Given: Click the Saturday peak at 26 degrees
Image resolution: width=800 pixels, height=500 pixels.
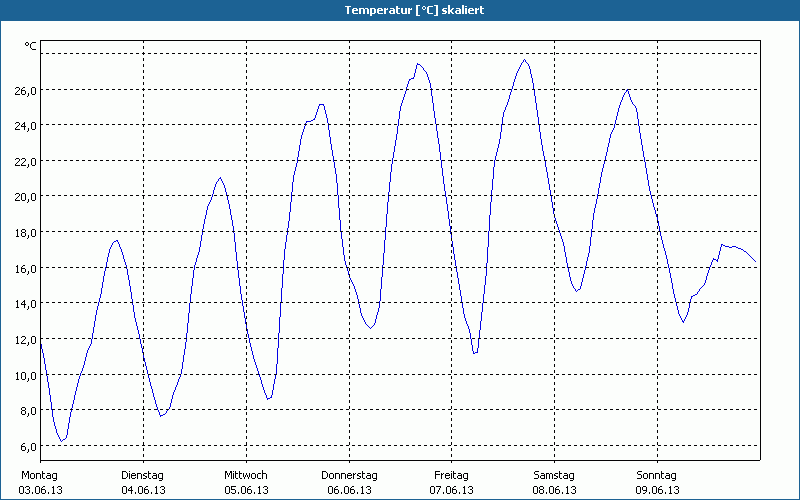Looking at the screenshot, I should pyautogui.click(x=628, y=90).
